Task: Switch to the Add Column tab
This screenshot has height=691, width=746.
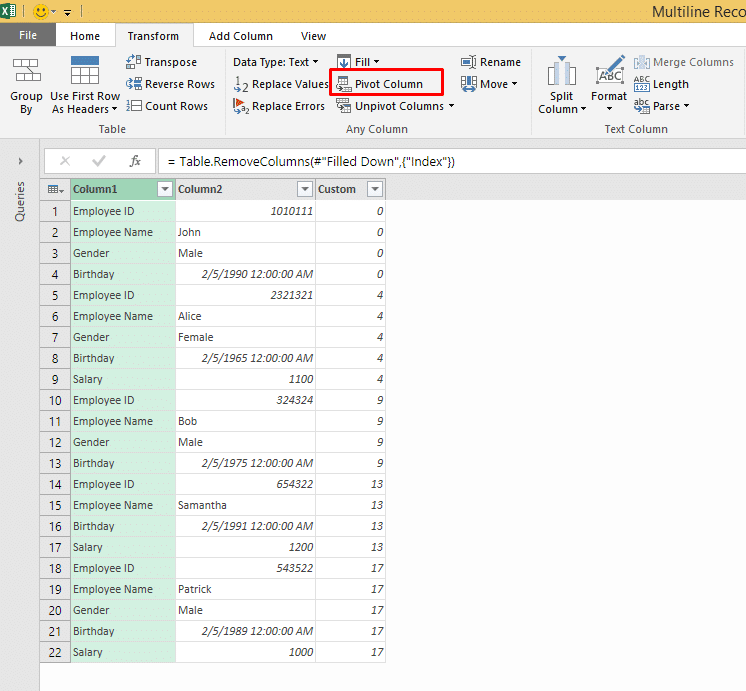Action: [x=241, y=36]
